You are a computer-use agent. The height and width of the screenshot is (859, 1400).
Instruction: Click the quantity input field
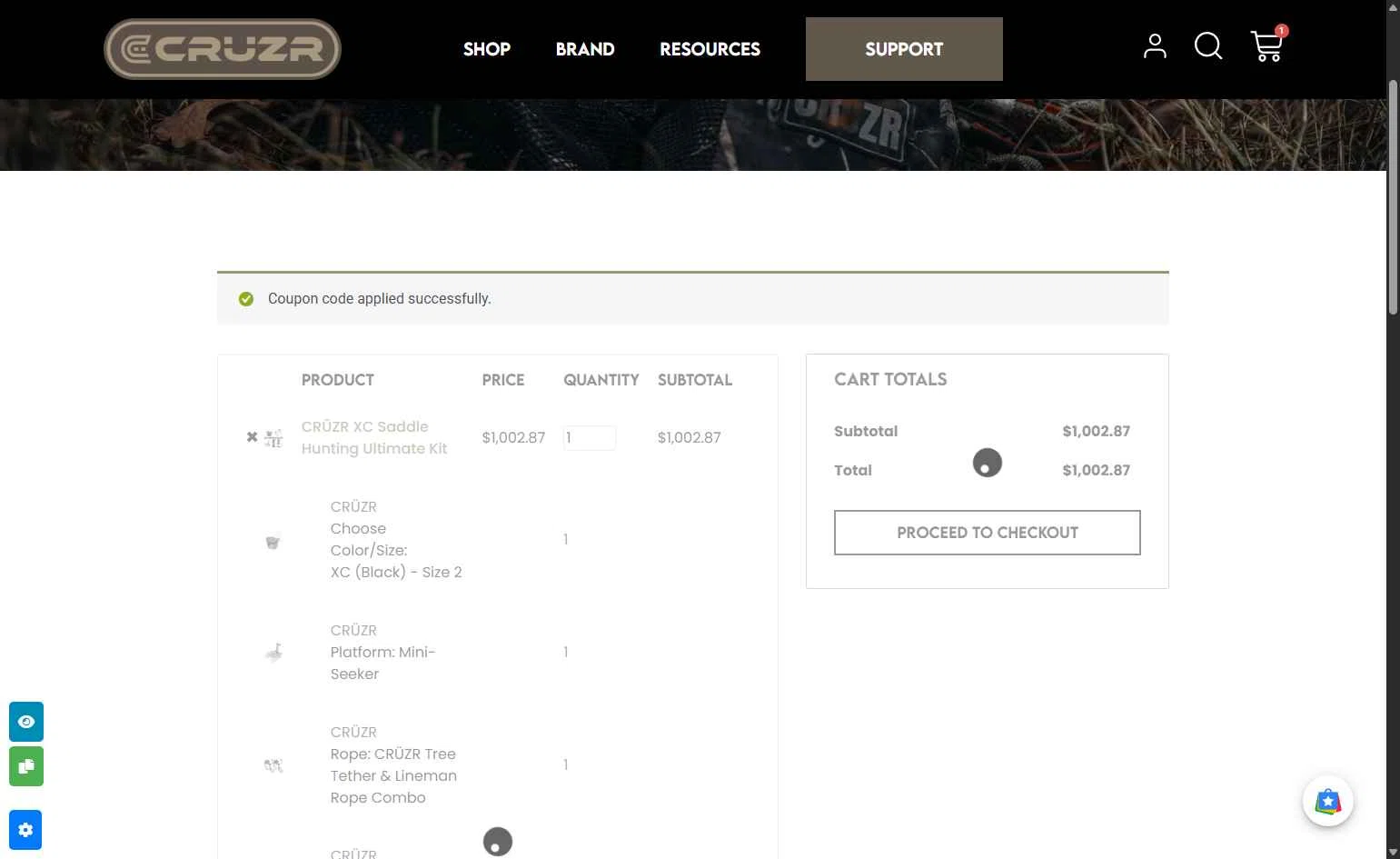(589, 437)
